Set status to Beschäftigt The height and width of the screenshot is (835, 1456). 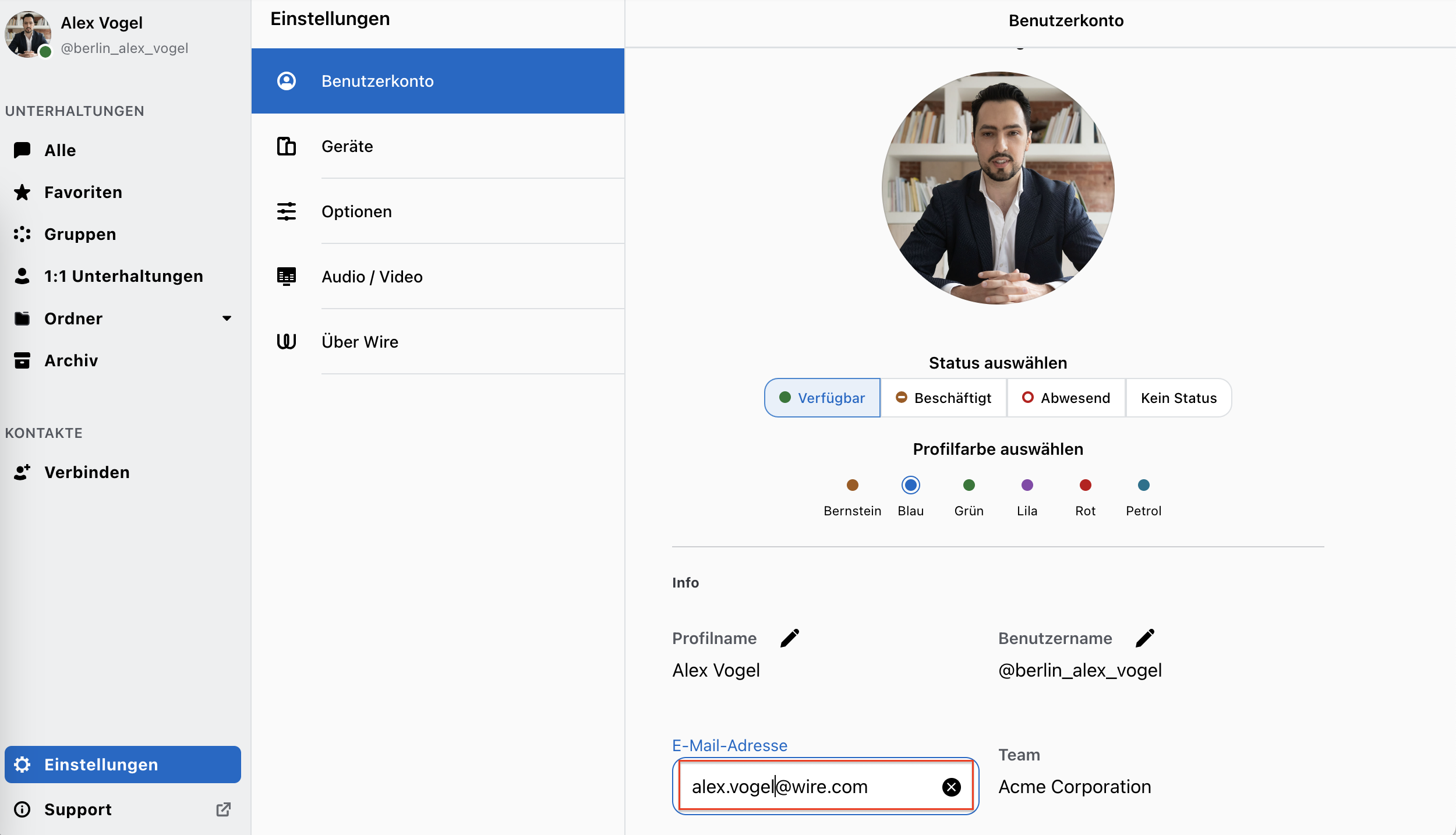pyautogui.click(x=943, y=398)
